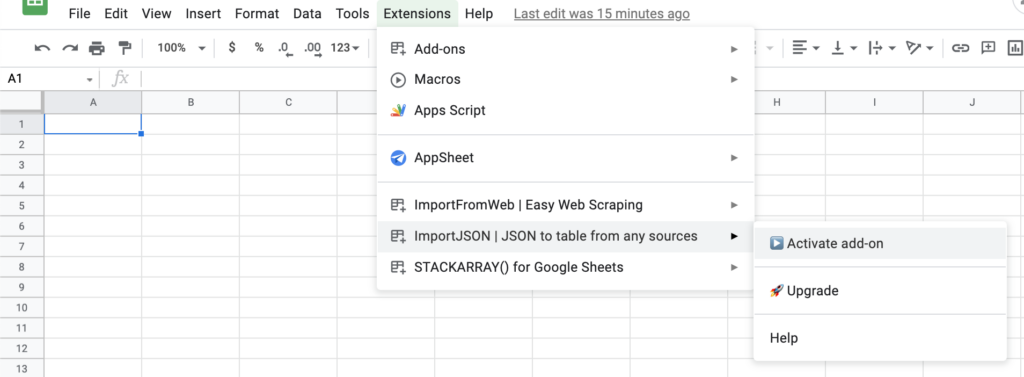Image resolution: width=1024 pixels, height=377 pixels.
Task: Open the Name box dropdown arrow
Action: (89, 80)
